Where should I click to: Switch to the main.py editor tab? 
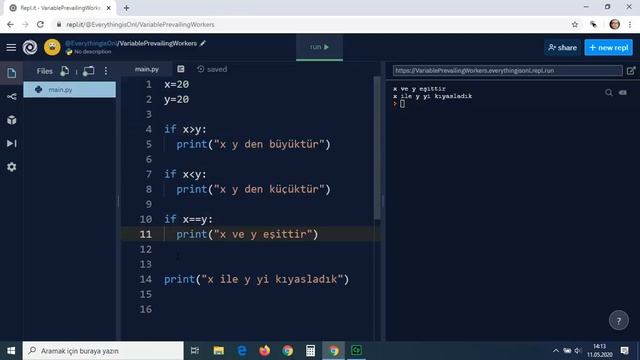(x=147, y=69)
